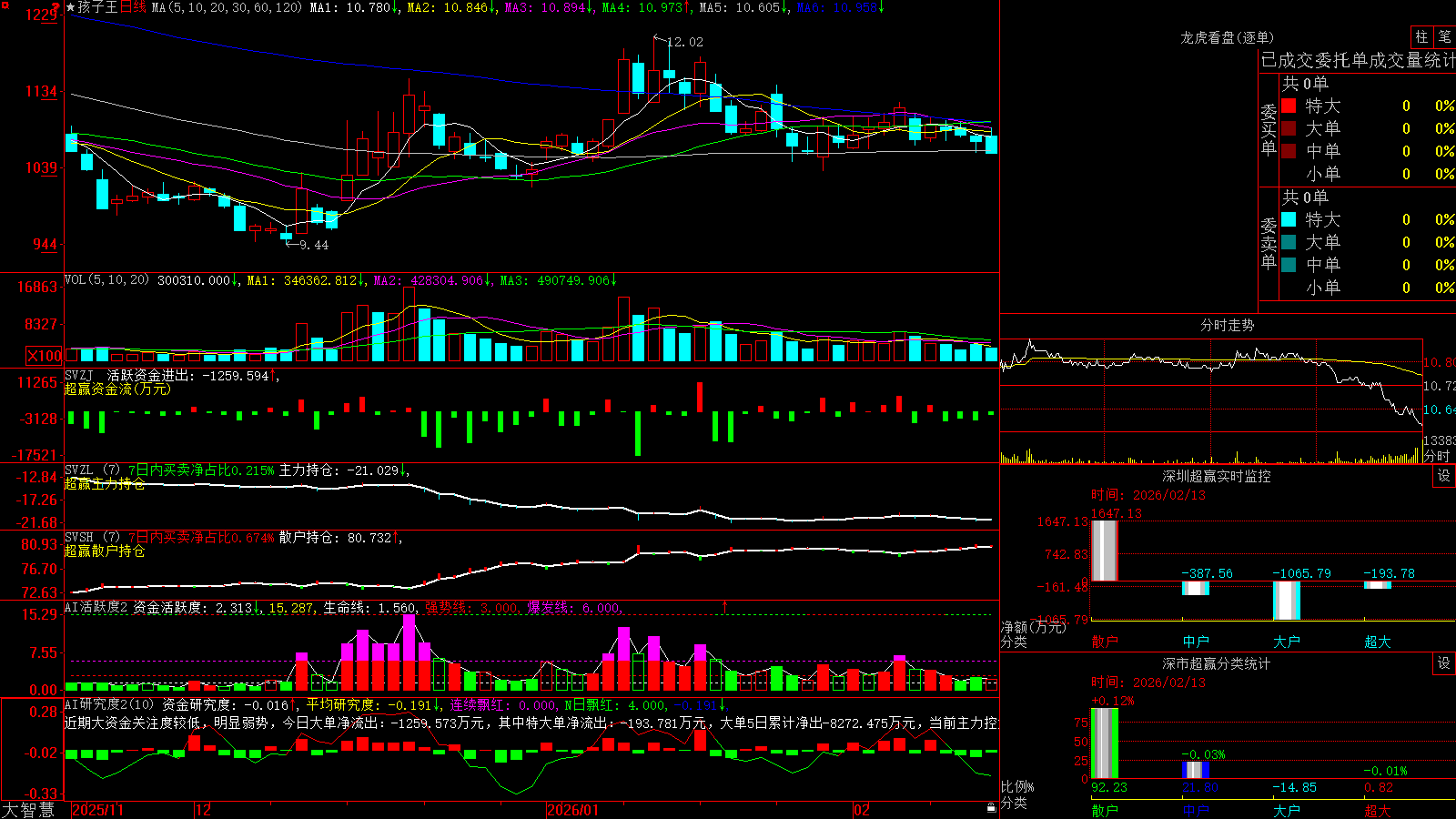Screen dimensions: 1456x819
Task: Click VOL(5,10,20) indicator name
Action: pos(107,280)
